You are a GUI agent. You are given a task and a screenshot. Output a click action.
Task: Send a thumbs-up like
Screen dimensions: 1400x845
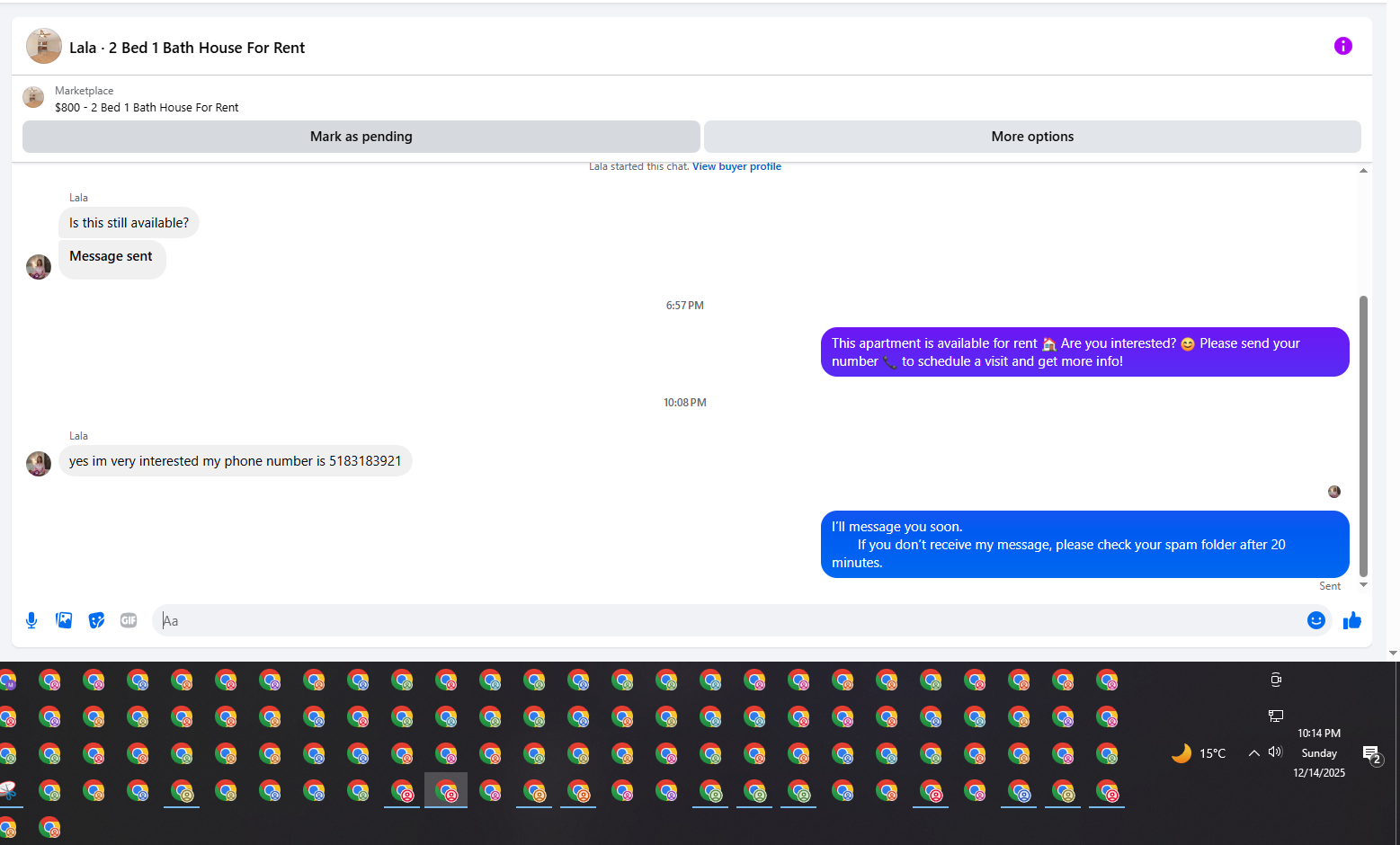tap(1352, 620)
